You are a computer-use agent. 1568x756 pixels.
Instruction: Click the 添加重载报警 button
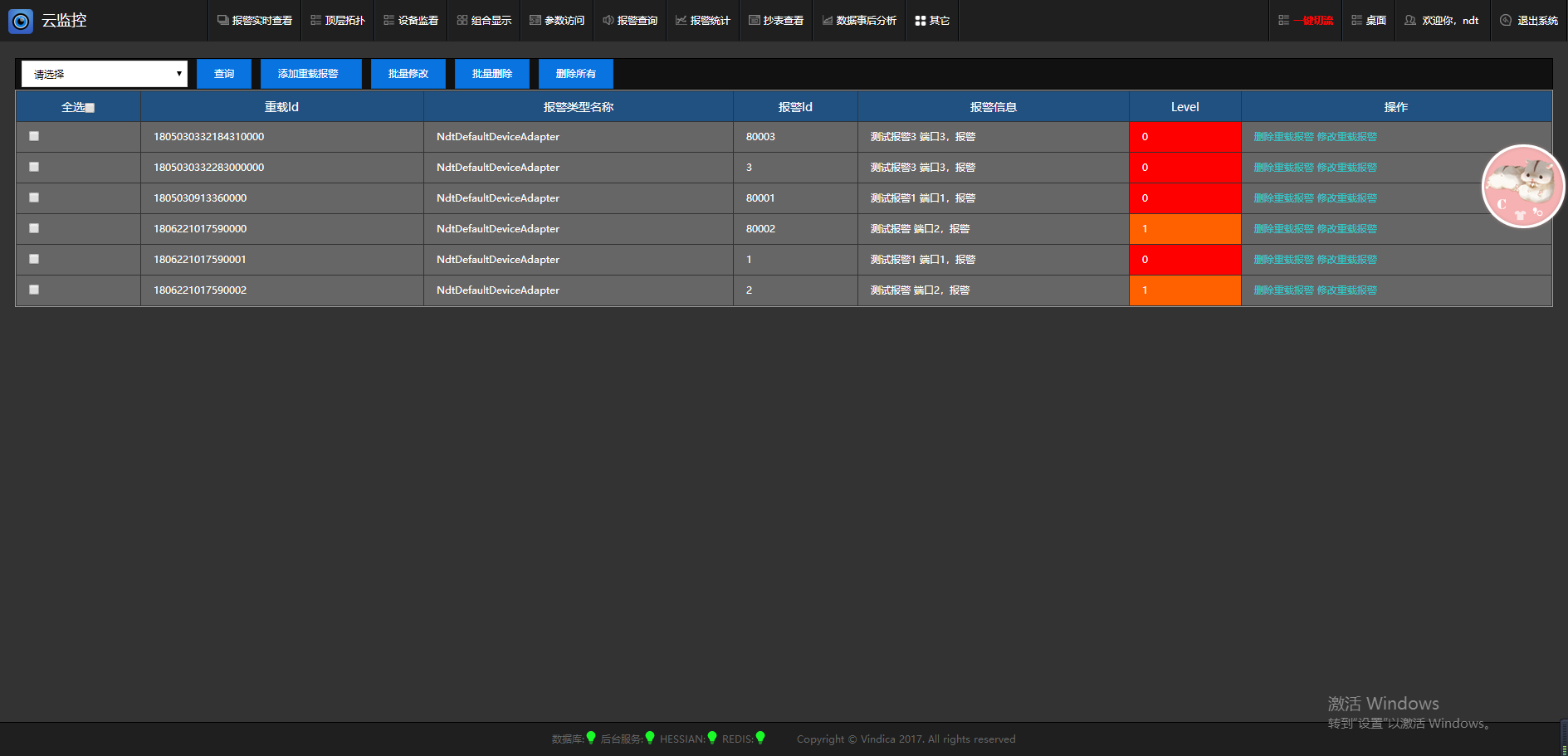point(308,74)
